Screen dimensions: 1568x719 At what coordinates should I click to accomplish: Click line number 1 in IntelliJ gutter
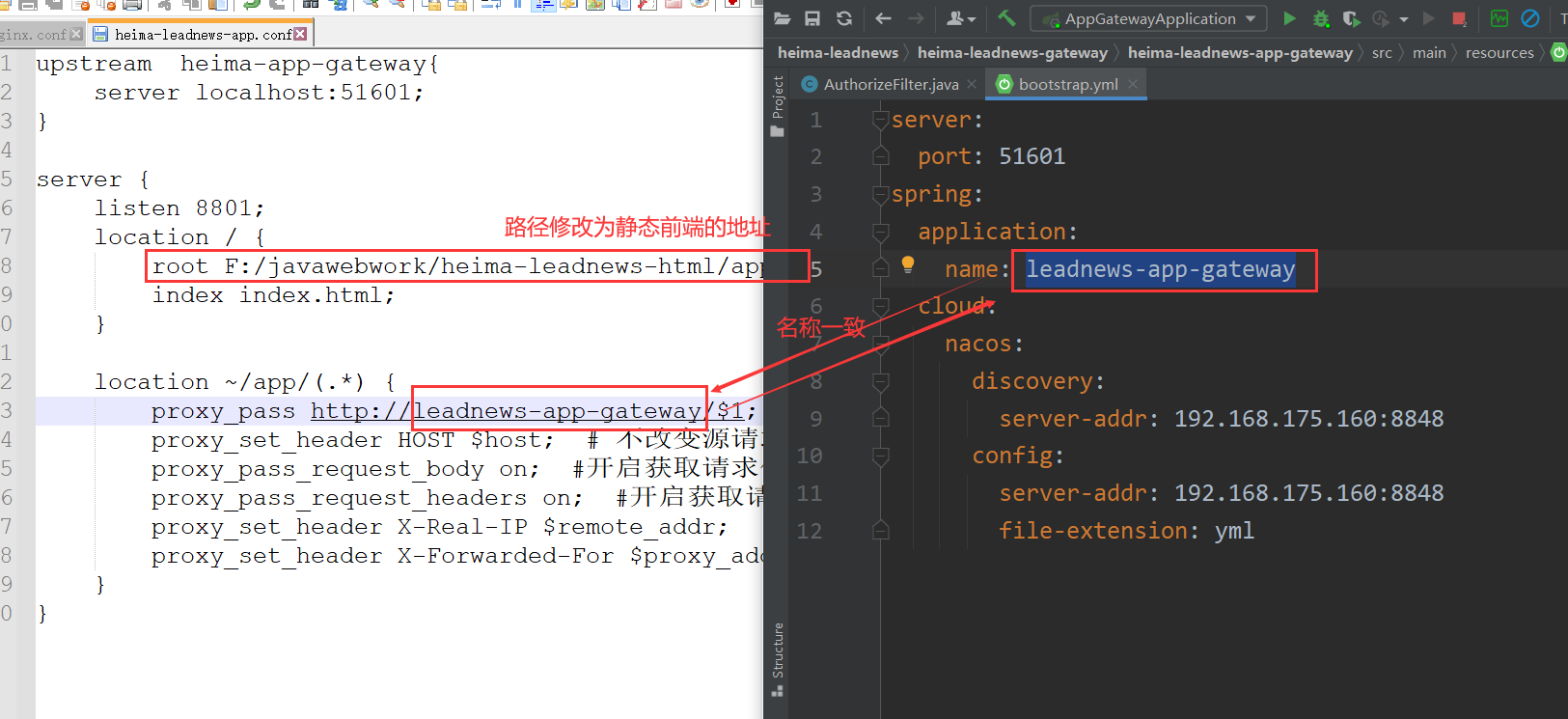(x=815, y=121)
